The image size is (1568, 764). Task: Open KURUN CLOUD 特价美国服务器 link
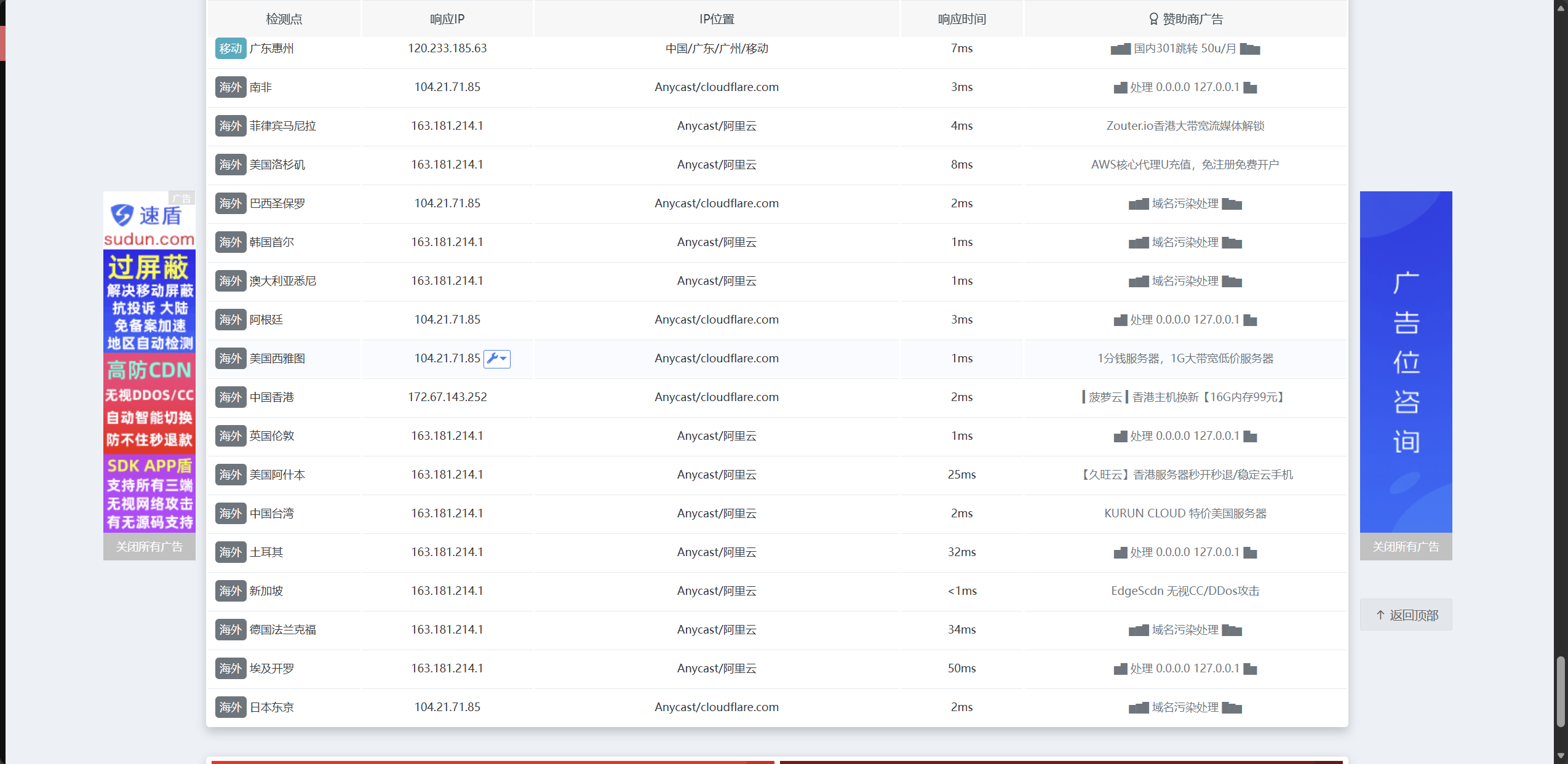tap(1185, 514)
